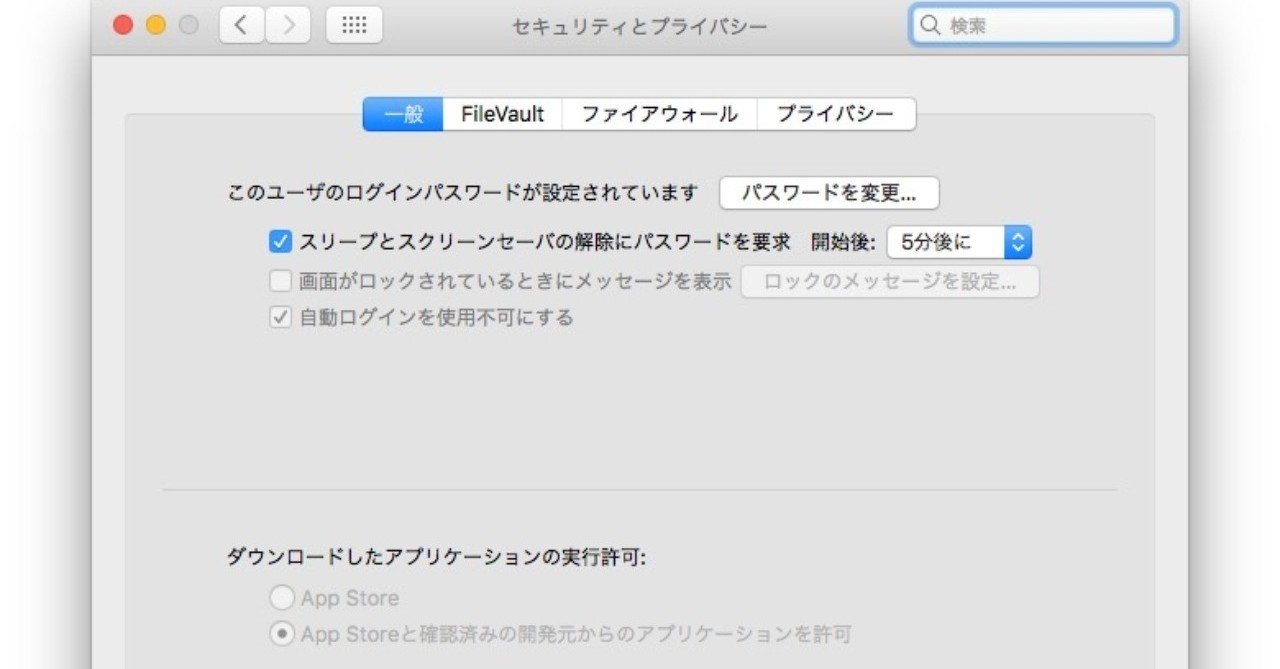The height and width of the screenshot is (669, 1280).
Task: Go forward with the right chevron button
Action: 289,25
